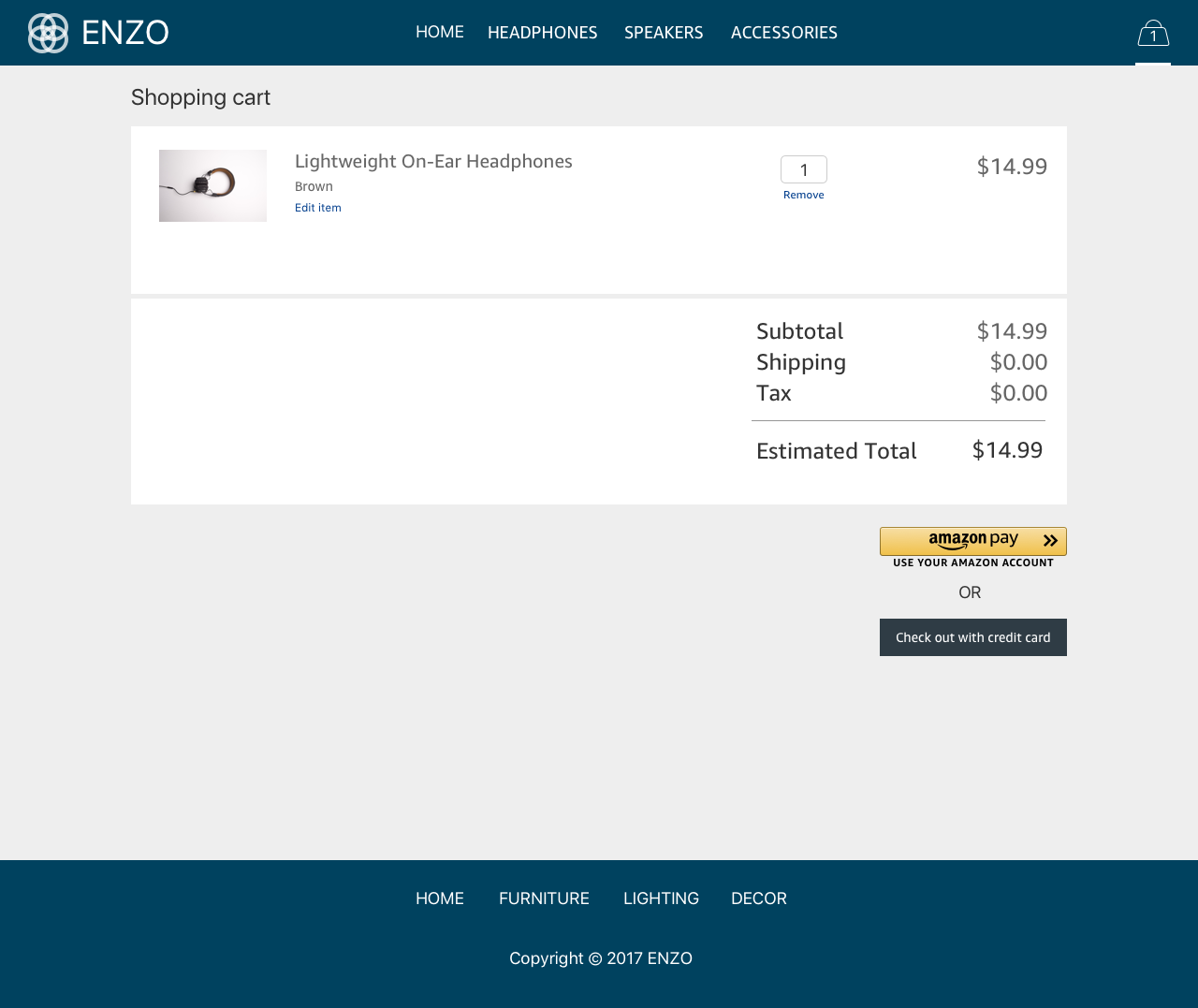Click the footer HOME link

[440, 898]
